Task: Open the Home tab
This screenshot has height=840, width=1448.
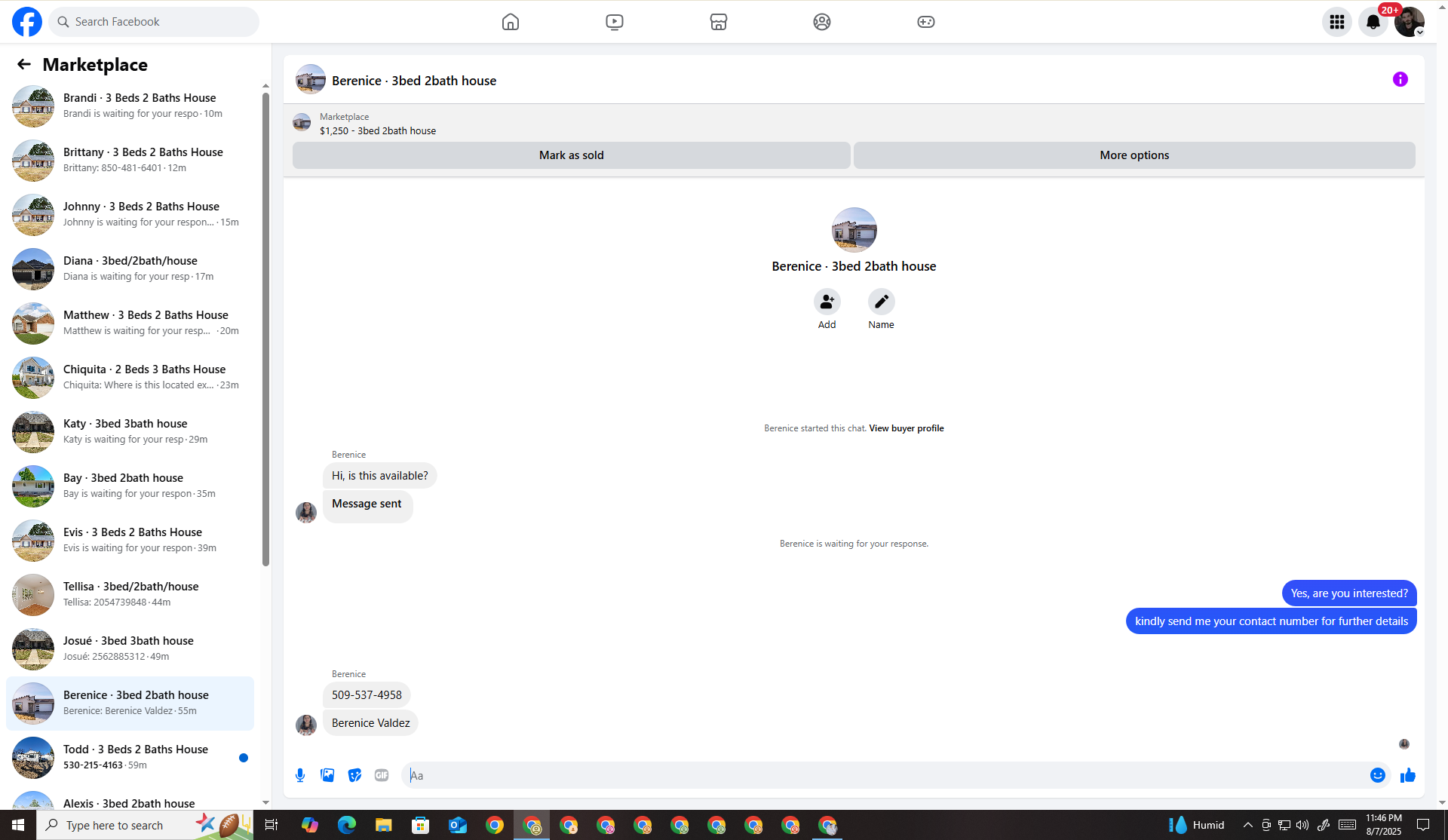Action: (511, 22)
